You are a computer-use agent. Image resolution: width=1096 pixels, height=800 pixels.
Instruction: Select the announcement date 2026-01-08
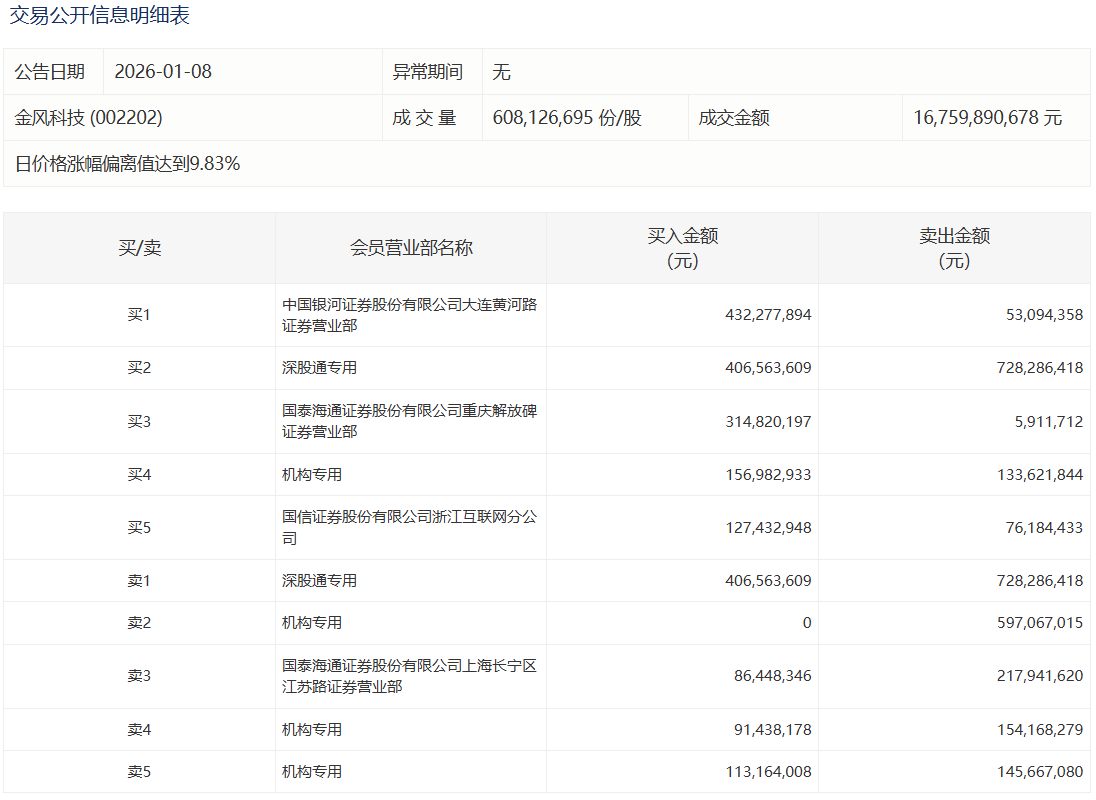point(163,72)
